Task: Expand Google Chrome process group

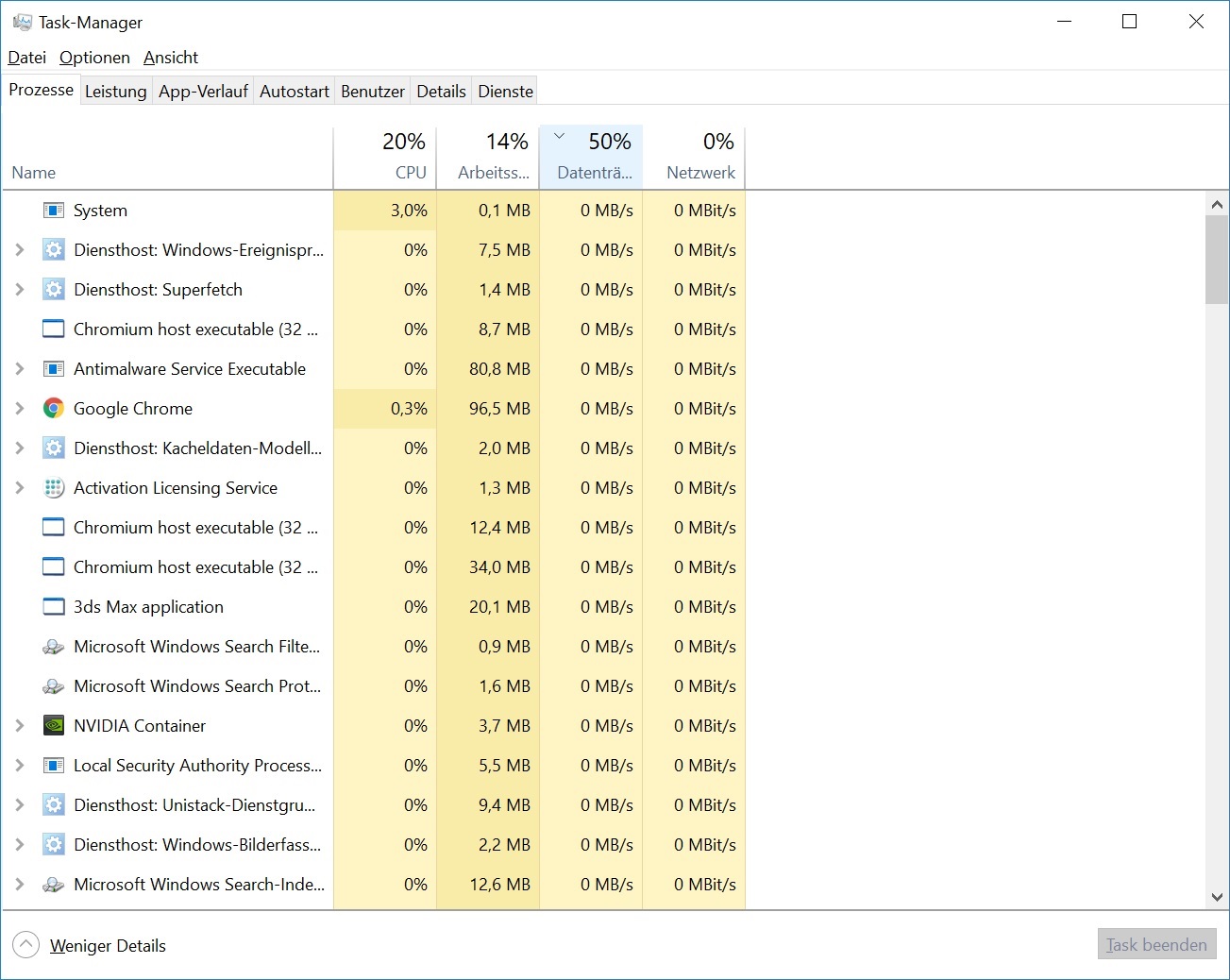Action: [x=20, y=409]
